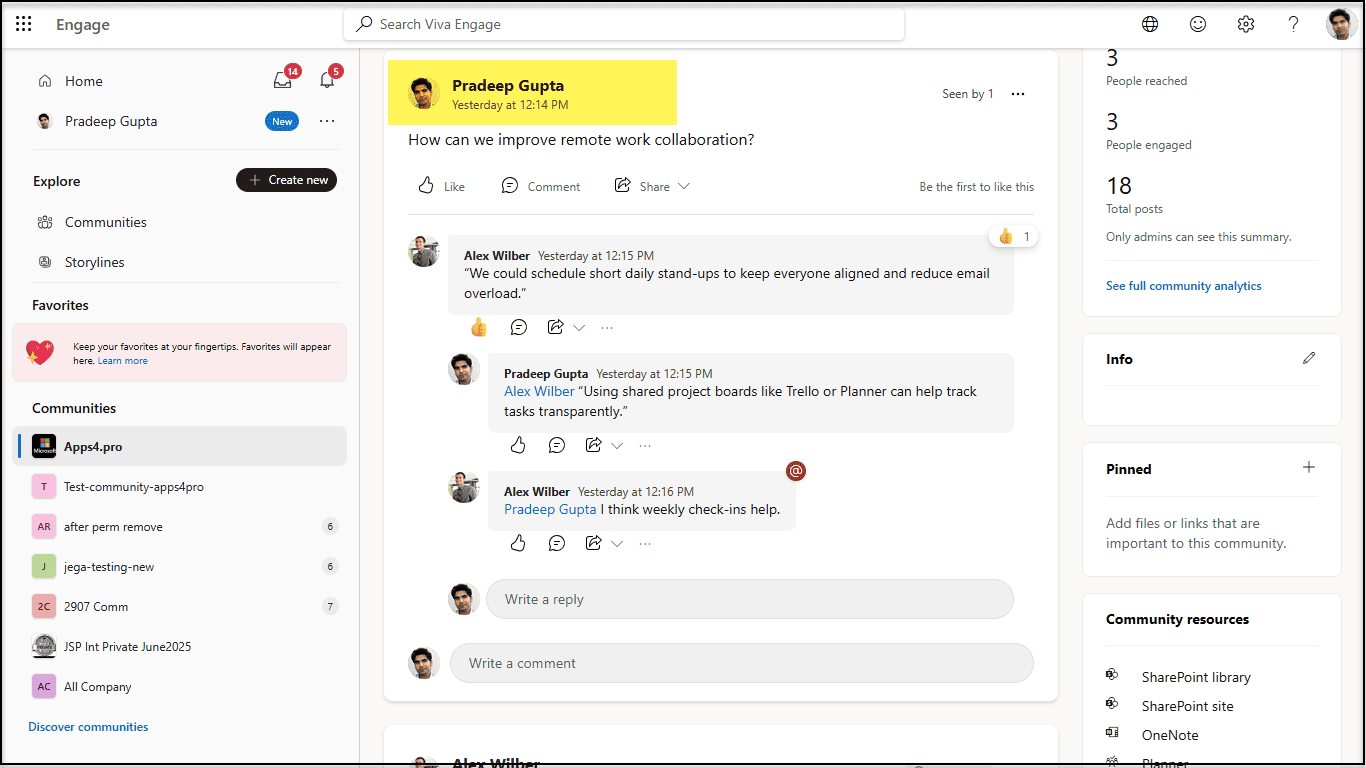1366x768 pixels.
Task: Open the inbox icon showing 14 unread
Action: click(x=283, y=81)
